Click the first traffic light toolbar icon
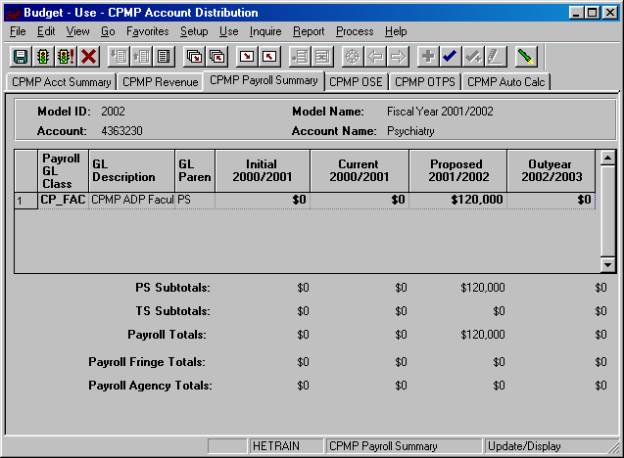Image resolution: width=624 pixels, height=458 pixels. [x=38, y=56]
